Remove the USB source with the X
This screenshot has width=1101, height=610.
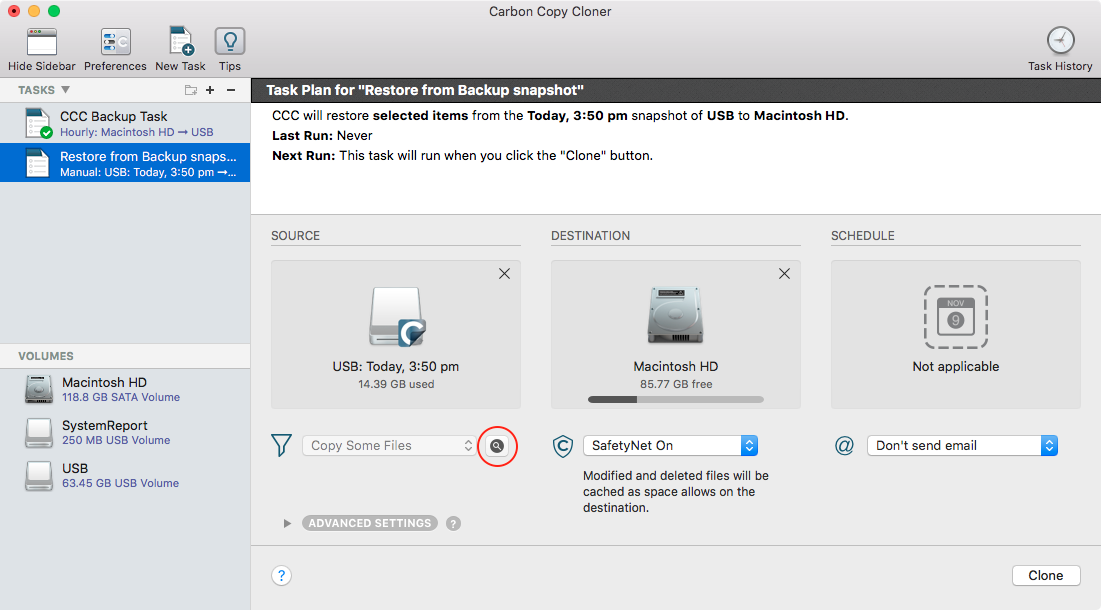[x=504, y=273]
